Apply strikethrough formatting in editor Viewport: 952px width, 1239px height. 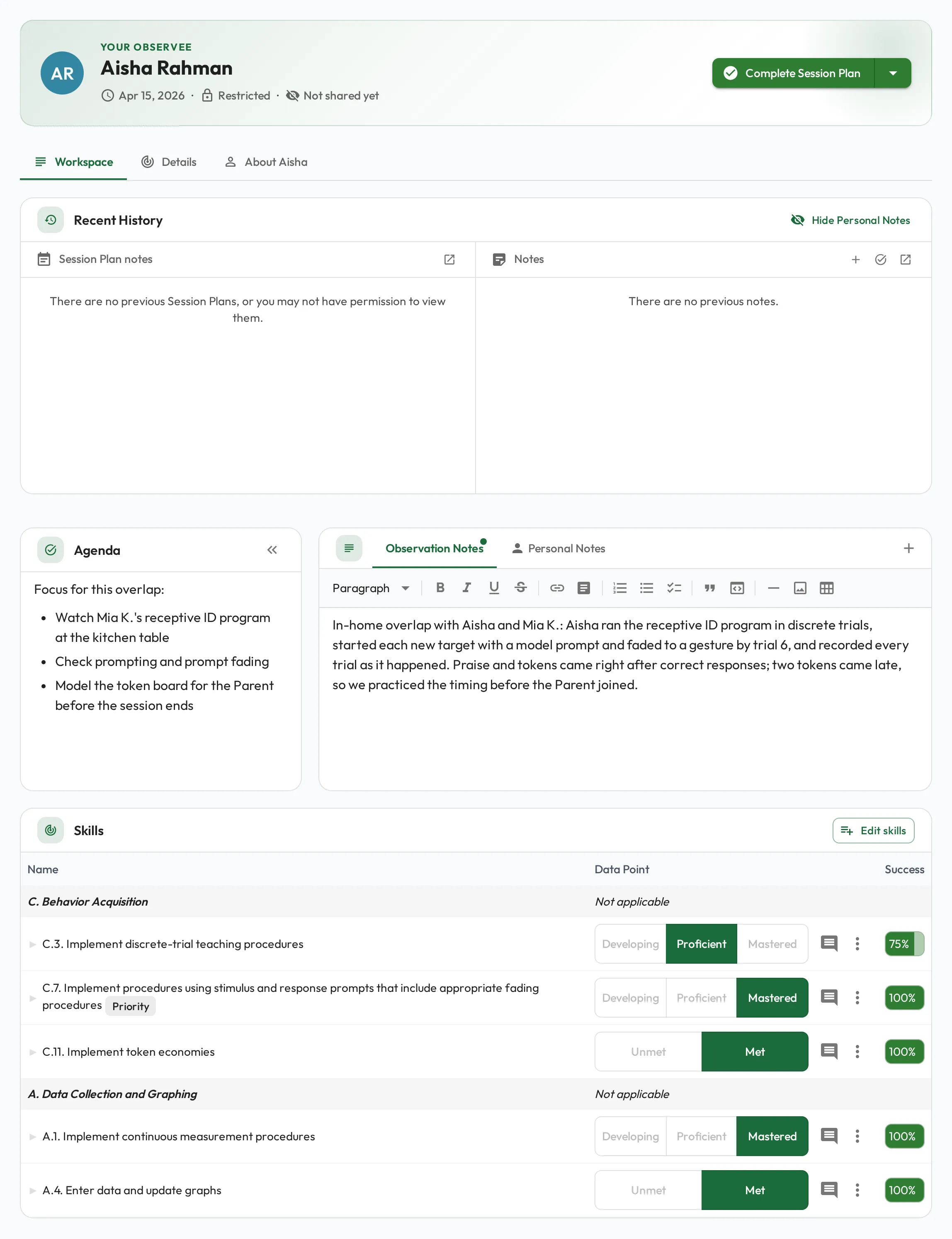(521, 588)
